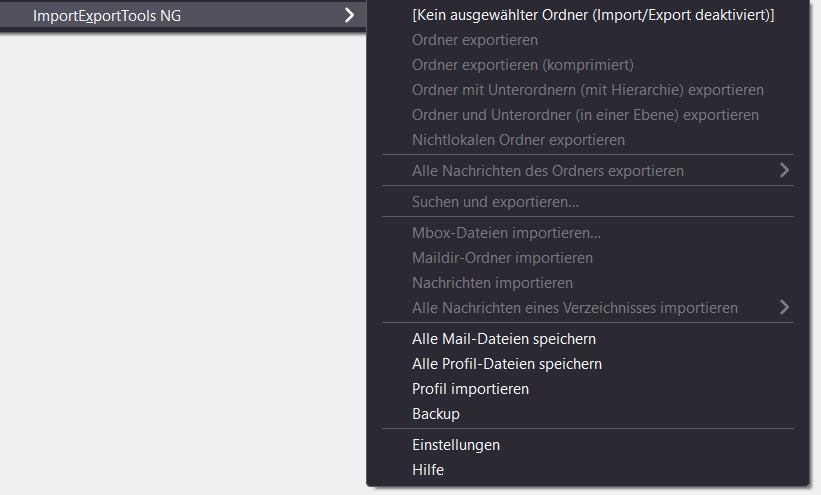
Task: Select Ordner mit Unterordnern (mit Hierarchie) exportieren
Action: (589, 90)
